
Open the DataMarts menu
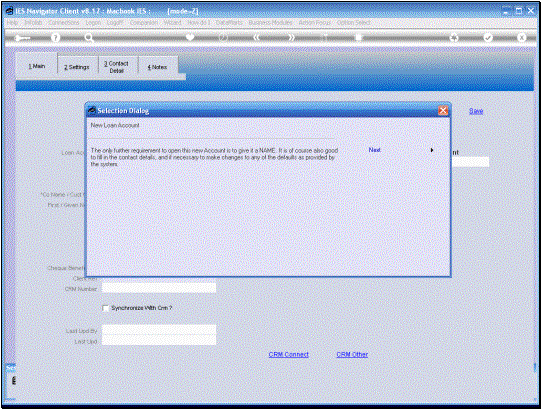point(229,22)
